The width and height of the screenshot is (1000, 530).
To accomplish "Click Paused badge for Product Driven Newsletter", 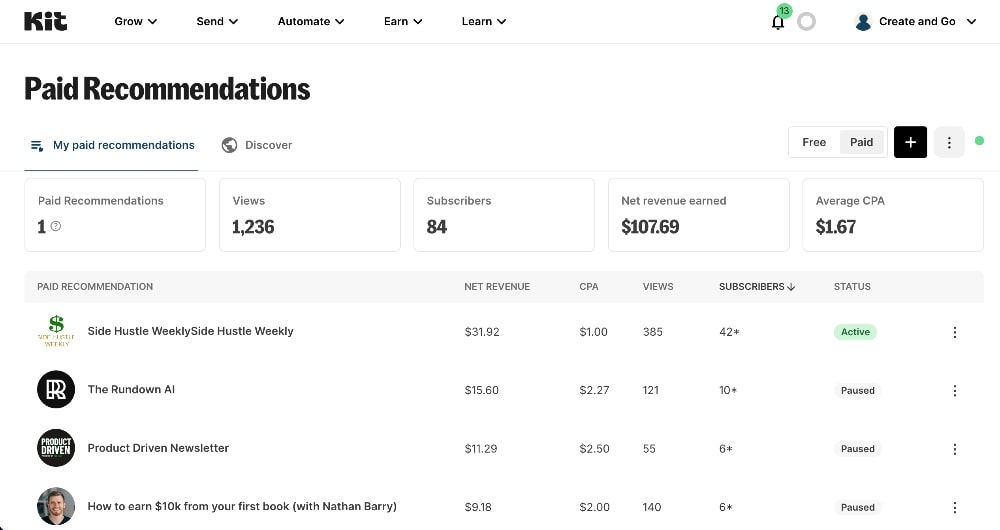I will [857, 449].
